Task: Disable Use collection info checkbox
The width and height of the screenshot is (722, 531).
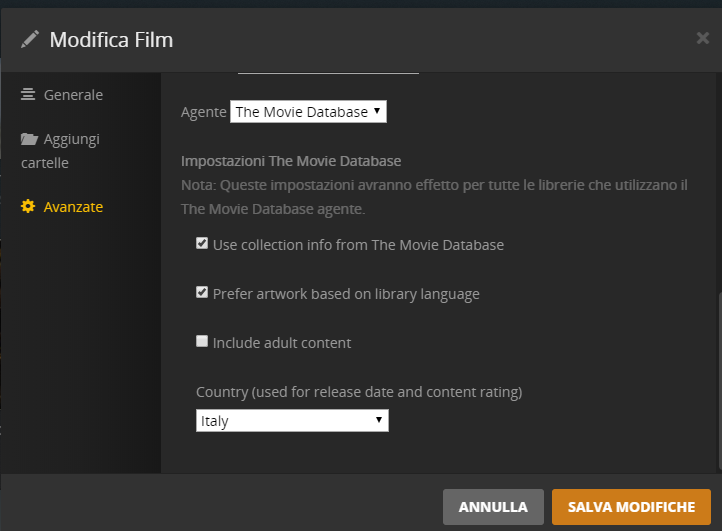Action: coord(202,243)
